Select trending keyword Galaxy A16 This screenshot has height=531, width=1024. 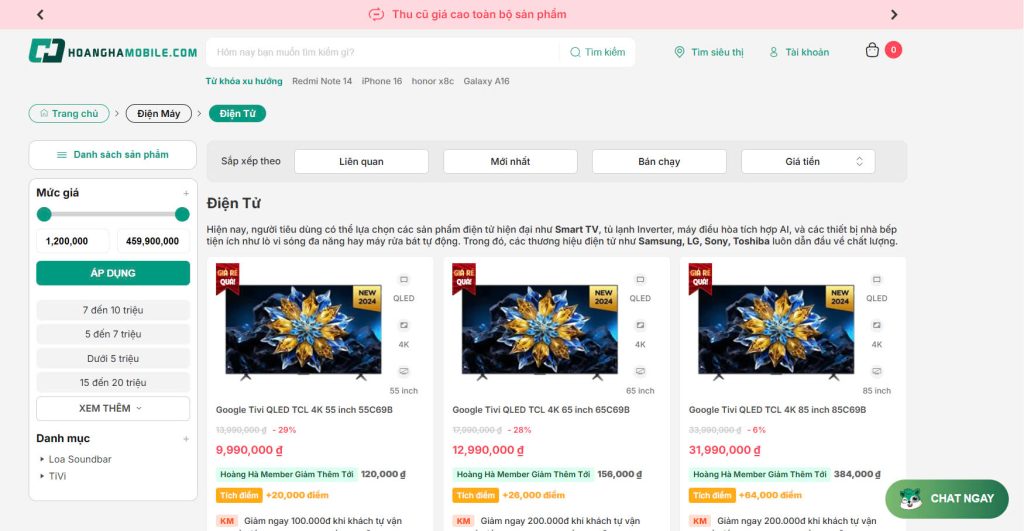click(x=487, y=81)
